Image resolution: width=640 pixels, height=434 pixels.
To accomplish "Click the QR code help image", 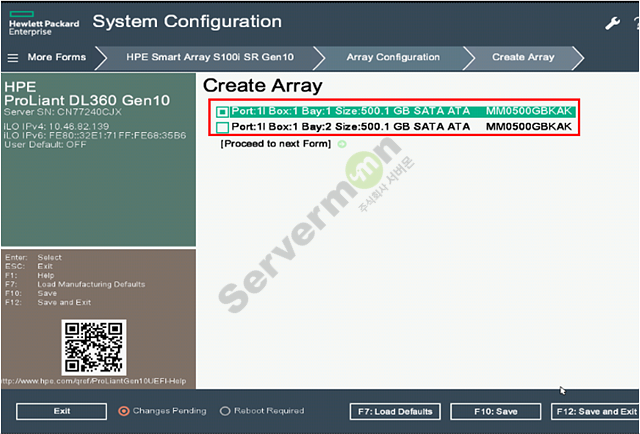I will click(x=94, y=347).
